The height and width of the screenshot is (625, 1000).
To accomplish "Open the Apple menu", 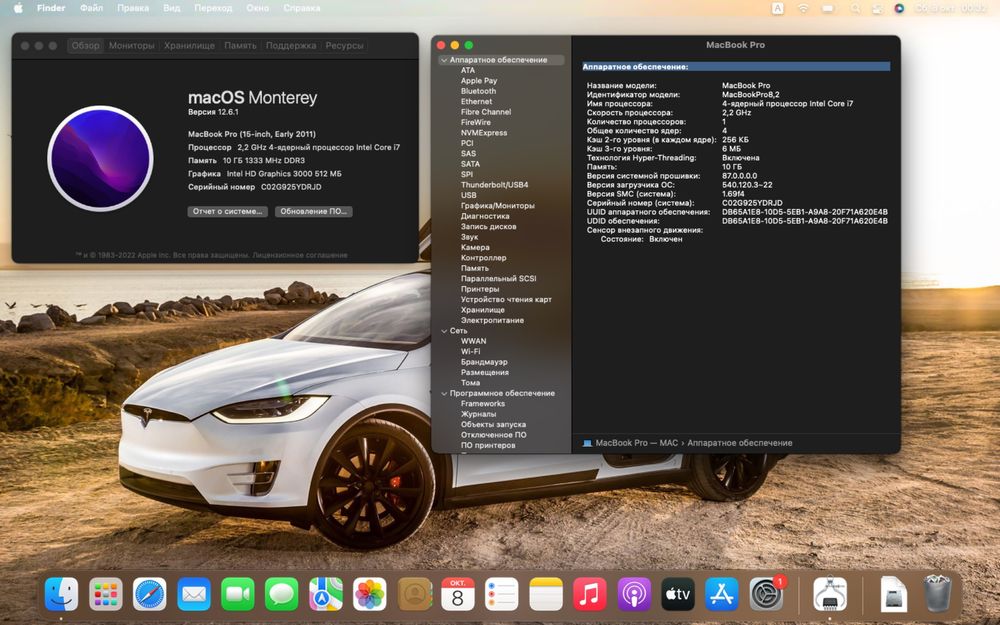I will click(x=18, y=8).
